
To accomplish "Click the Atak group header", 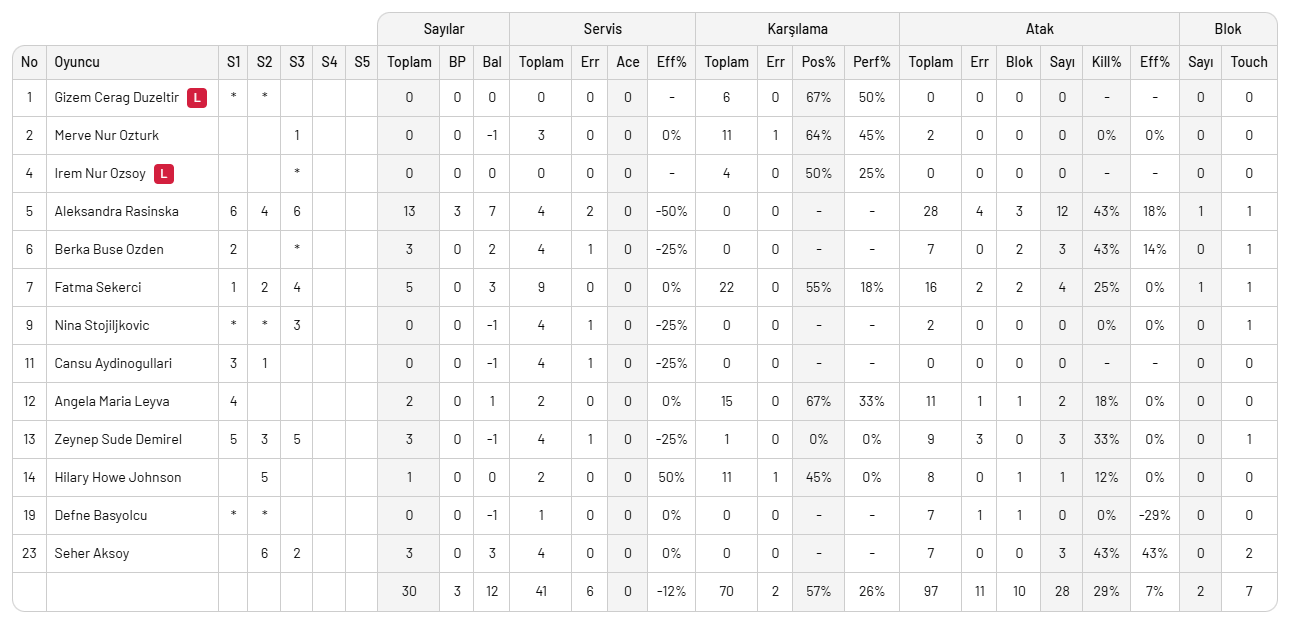I will 1039,29.
